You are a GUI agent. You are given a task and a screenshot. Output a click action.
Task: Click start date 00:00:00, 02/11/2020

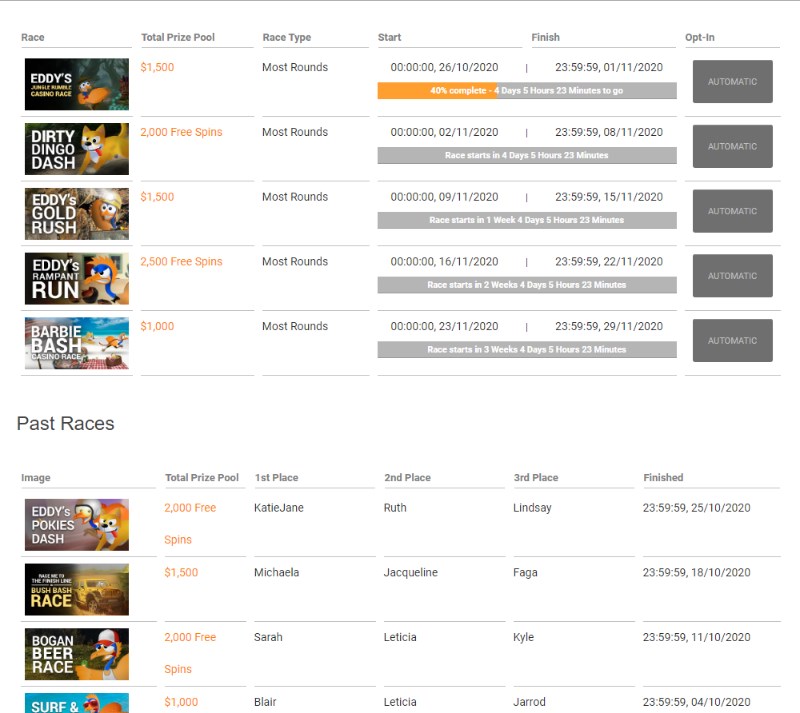444,132
